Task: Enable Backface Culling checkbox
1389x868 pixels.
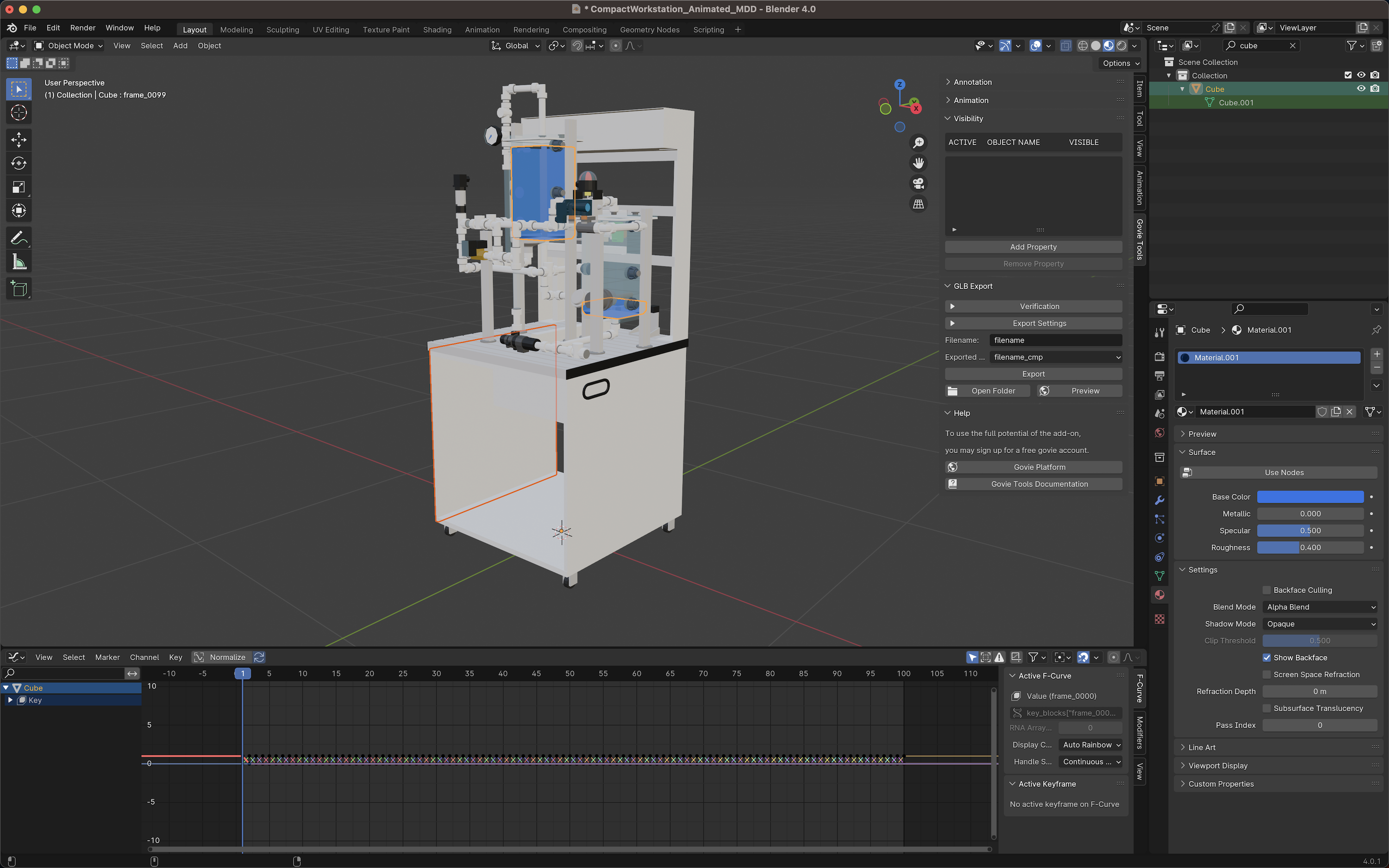Action: (x=1267, y=590)
